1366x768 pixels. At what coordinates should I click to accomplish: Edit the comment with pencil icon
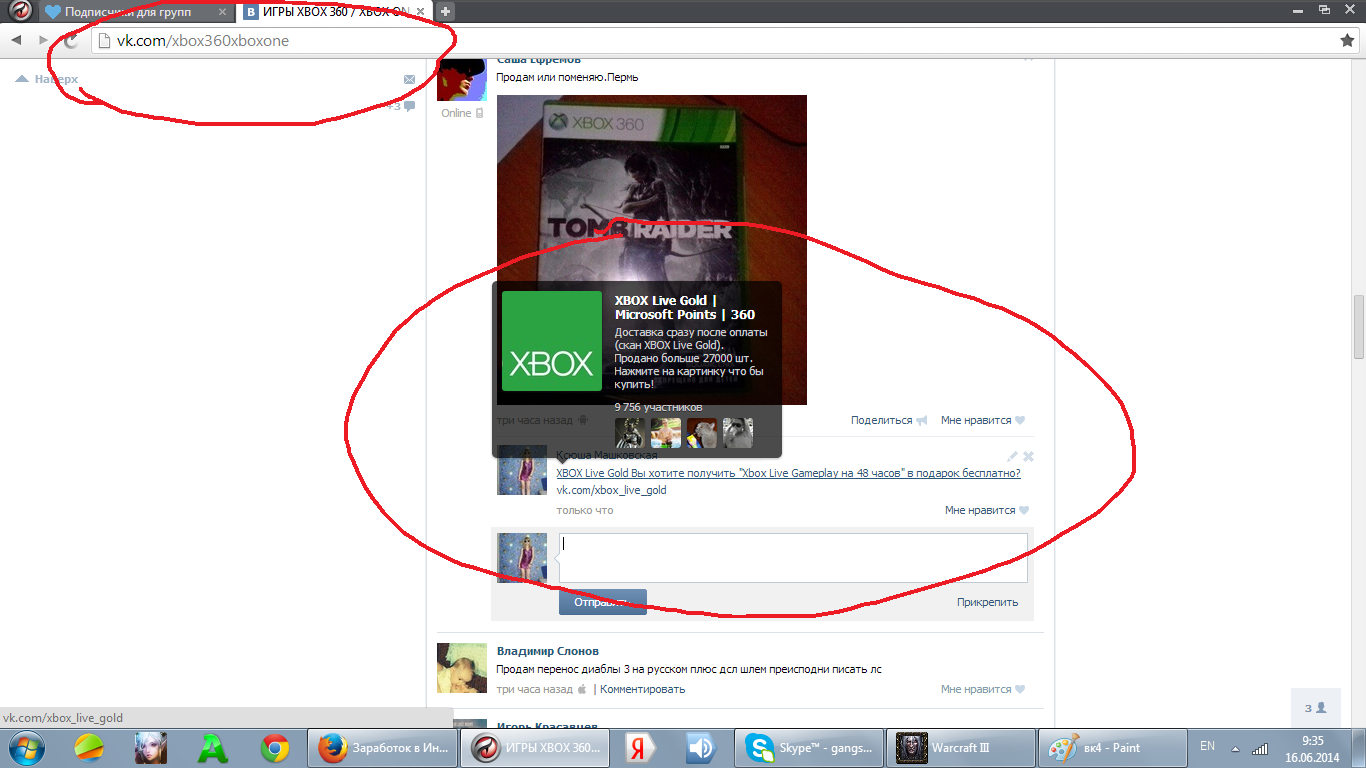click(1012, 456)
